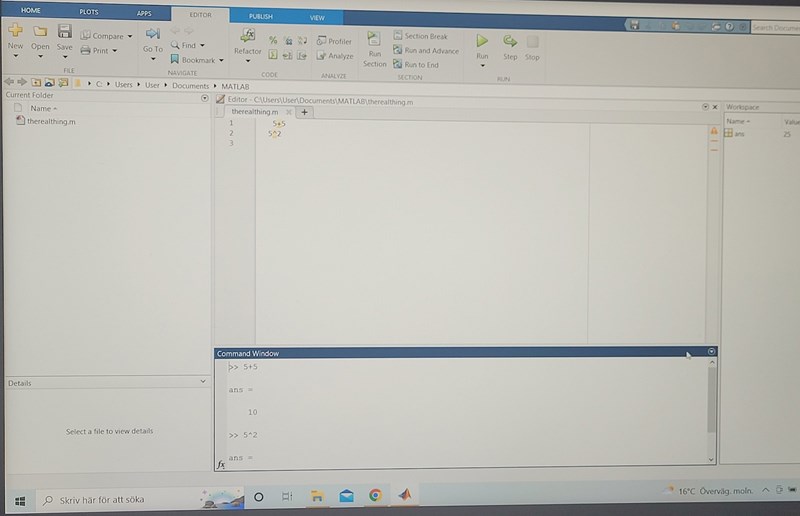Screen dimensions: 800x516
Task: Select therealthing.m in Current Folder
Action: point(51,121)
